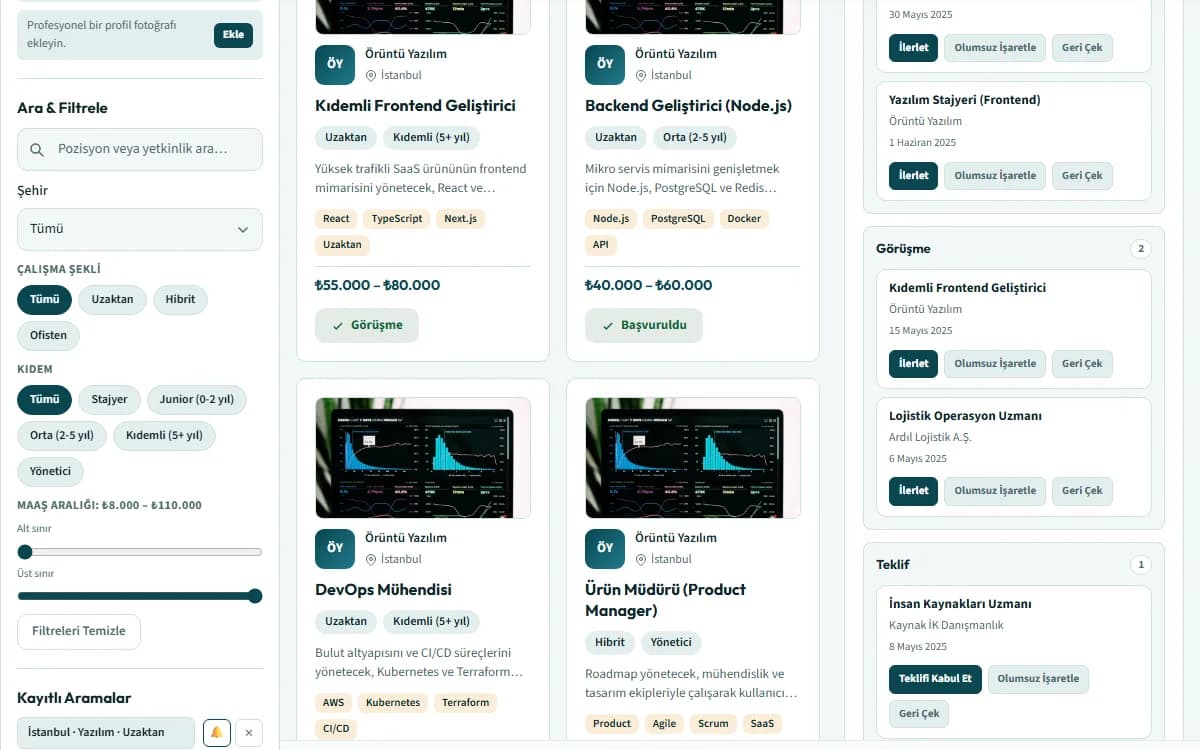Image resolution: width=1200 pixels, height=750 pixels.
Task: Toggle the bell alert on saved search
Action: click(216, 732)
